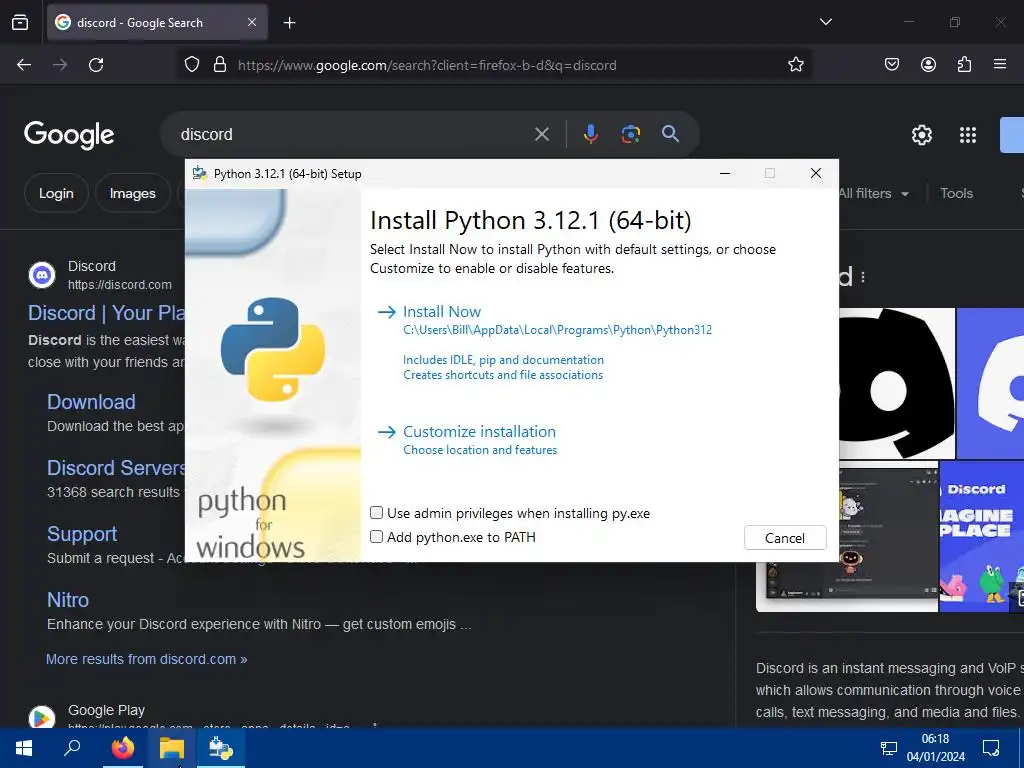
Task: Open the Discord | Your Place result
Action: [106, 313]
